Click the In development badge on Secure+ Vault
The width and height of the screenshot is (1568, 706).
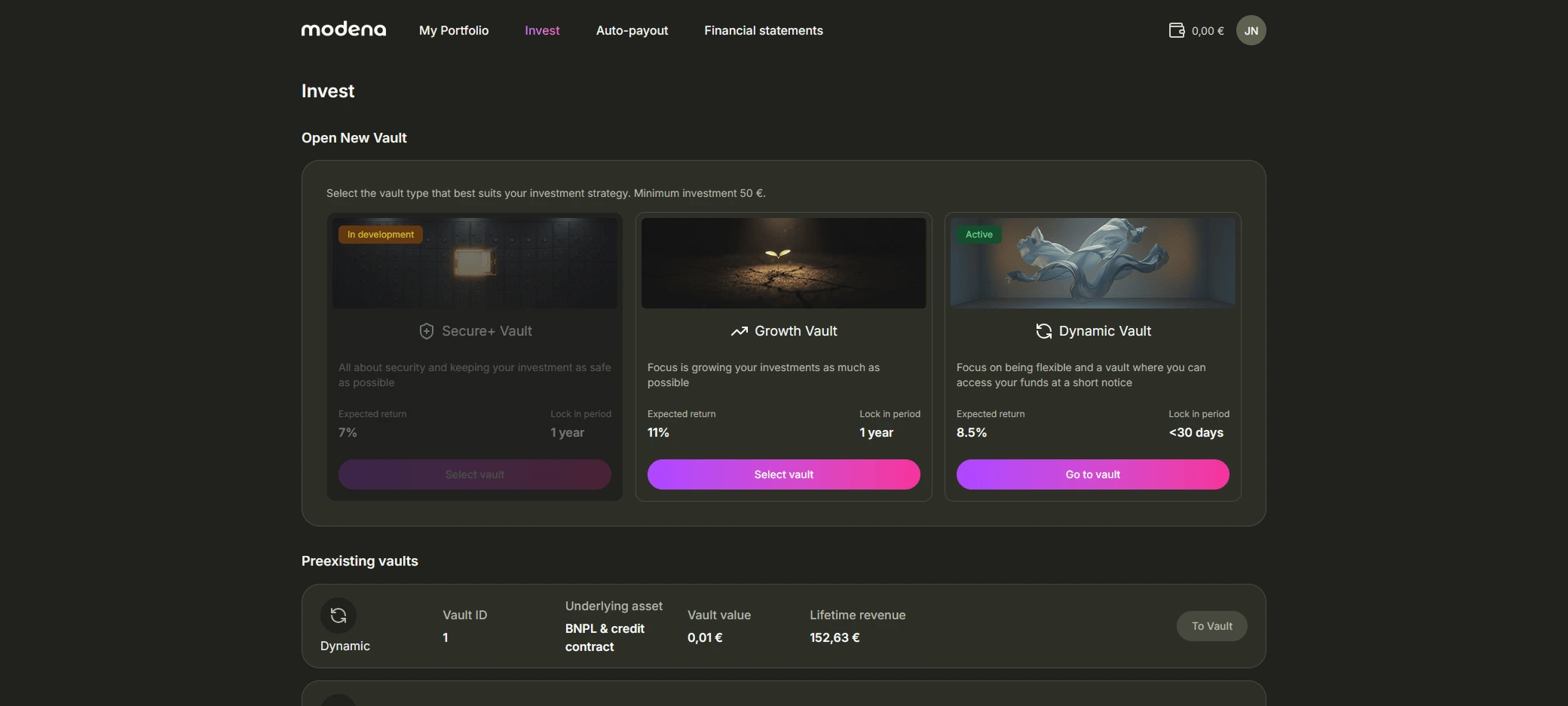[x=380, y=234]
